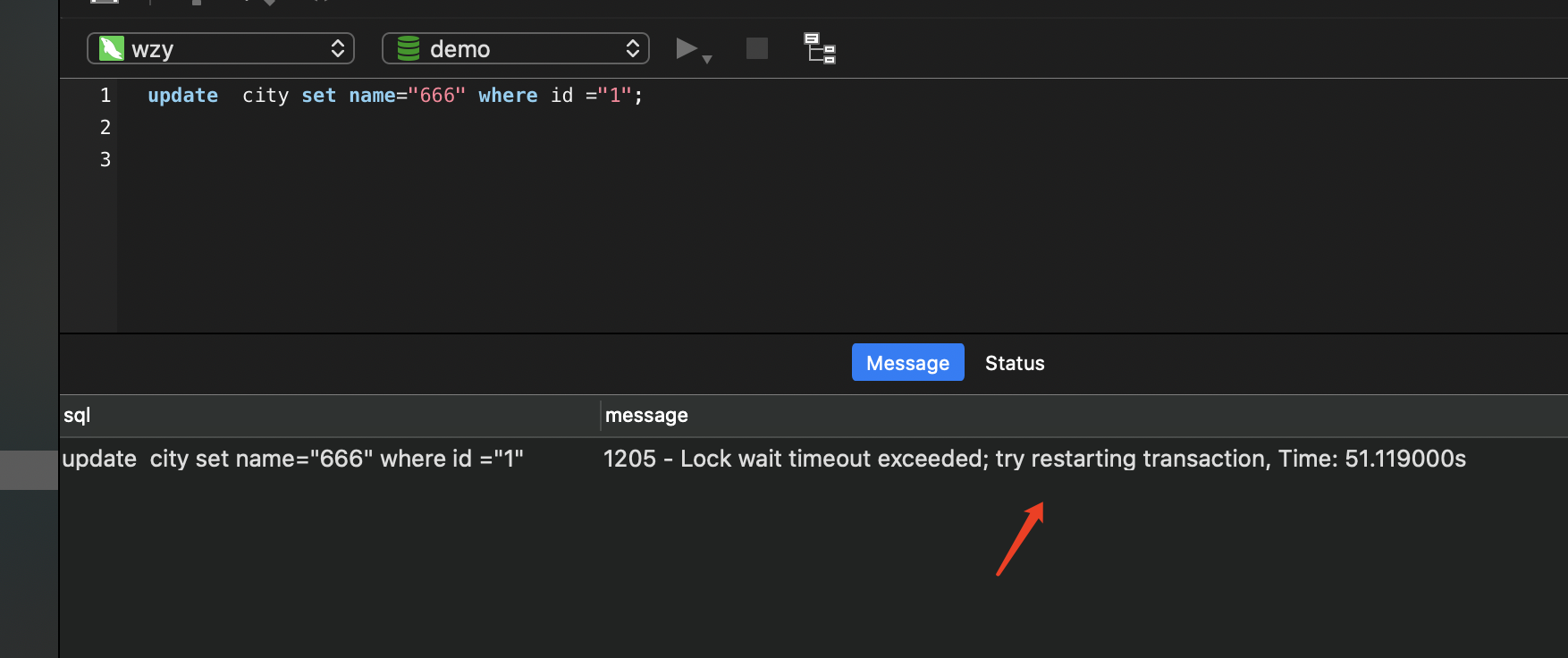Screen dimensions: 1568x658
Task: Run the query with the play icon
Action: 686,48
